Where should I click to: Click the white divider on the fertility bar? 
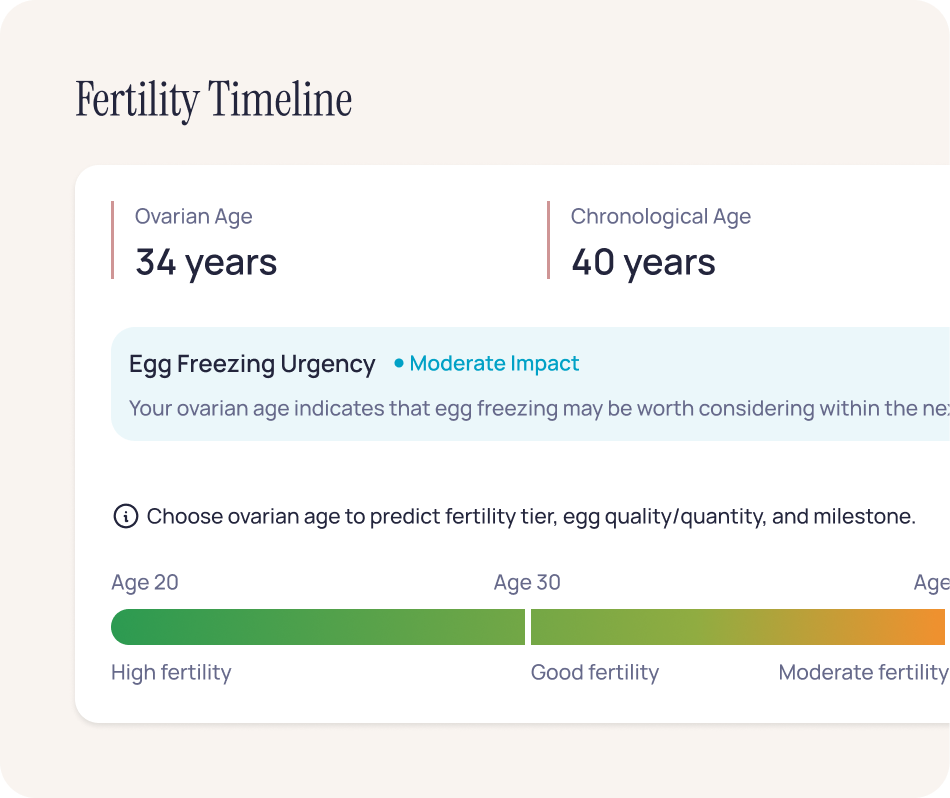coord(528,627)
